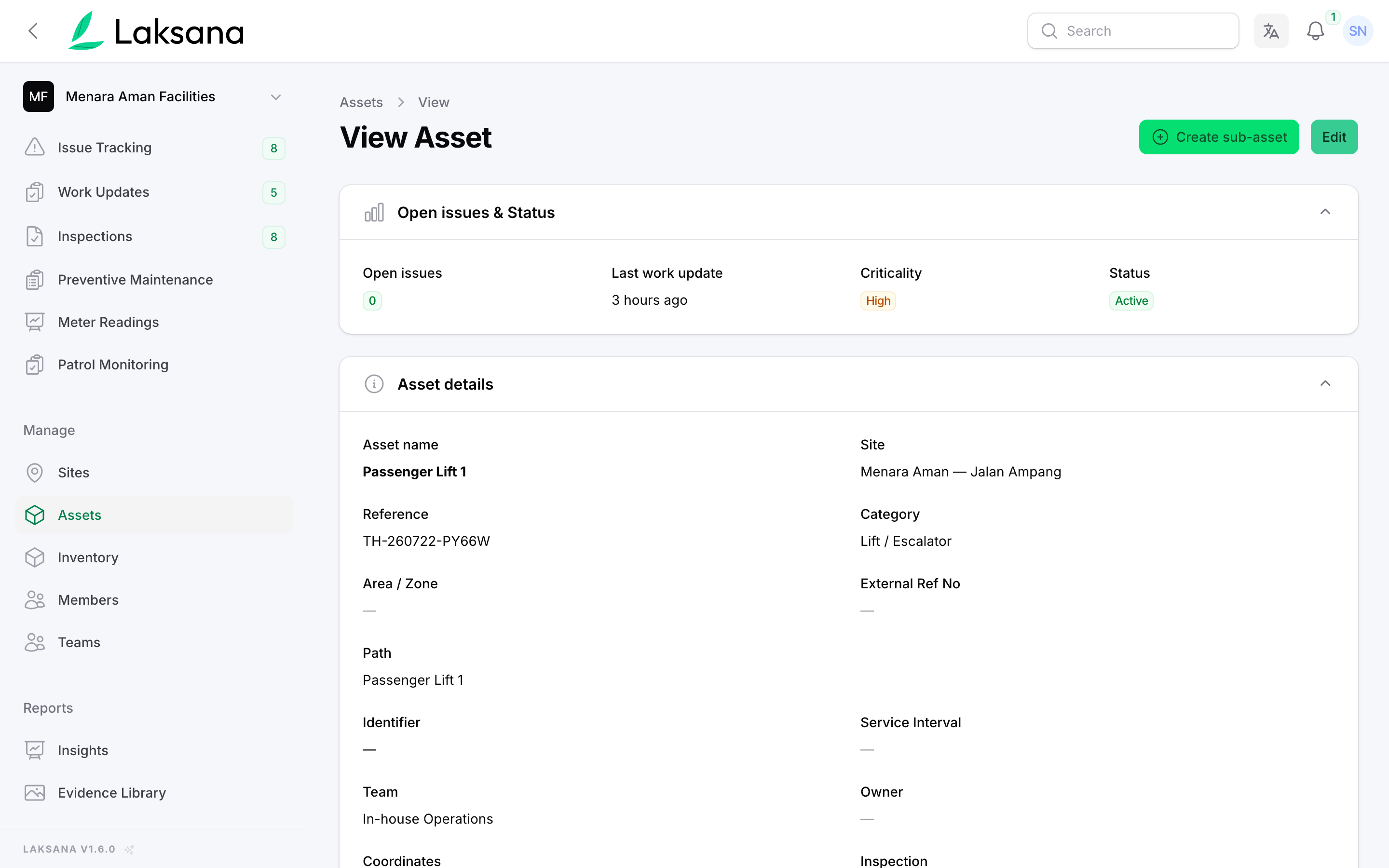Screen dimensions: 1389x868
Task: Click the Create sub-asset button
Action: click(x=1219, y=137)
